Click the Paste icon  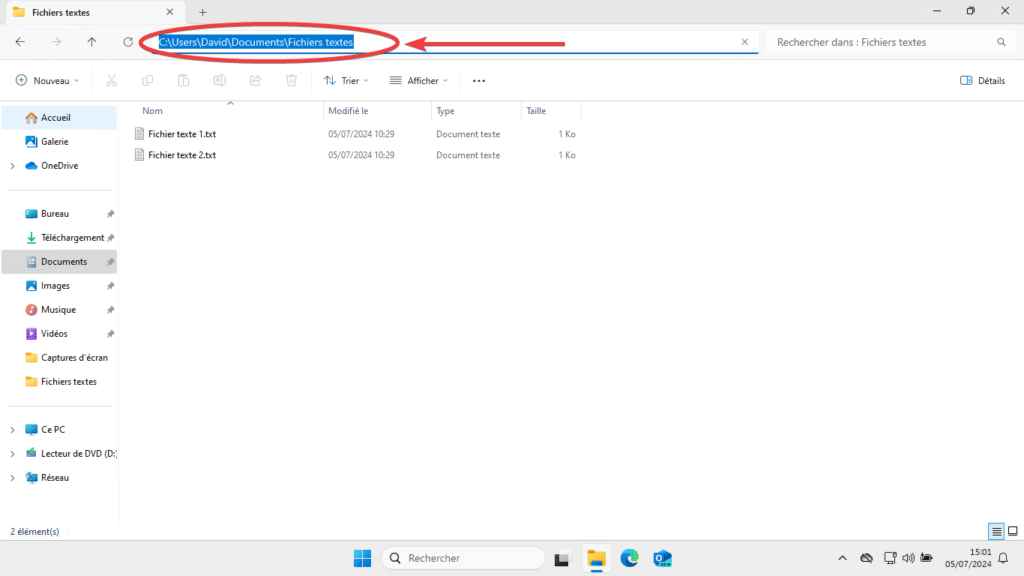coord(183,80)
